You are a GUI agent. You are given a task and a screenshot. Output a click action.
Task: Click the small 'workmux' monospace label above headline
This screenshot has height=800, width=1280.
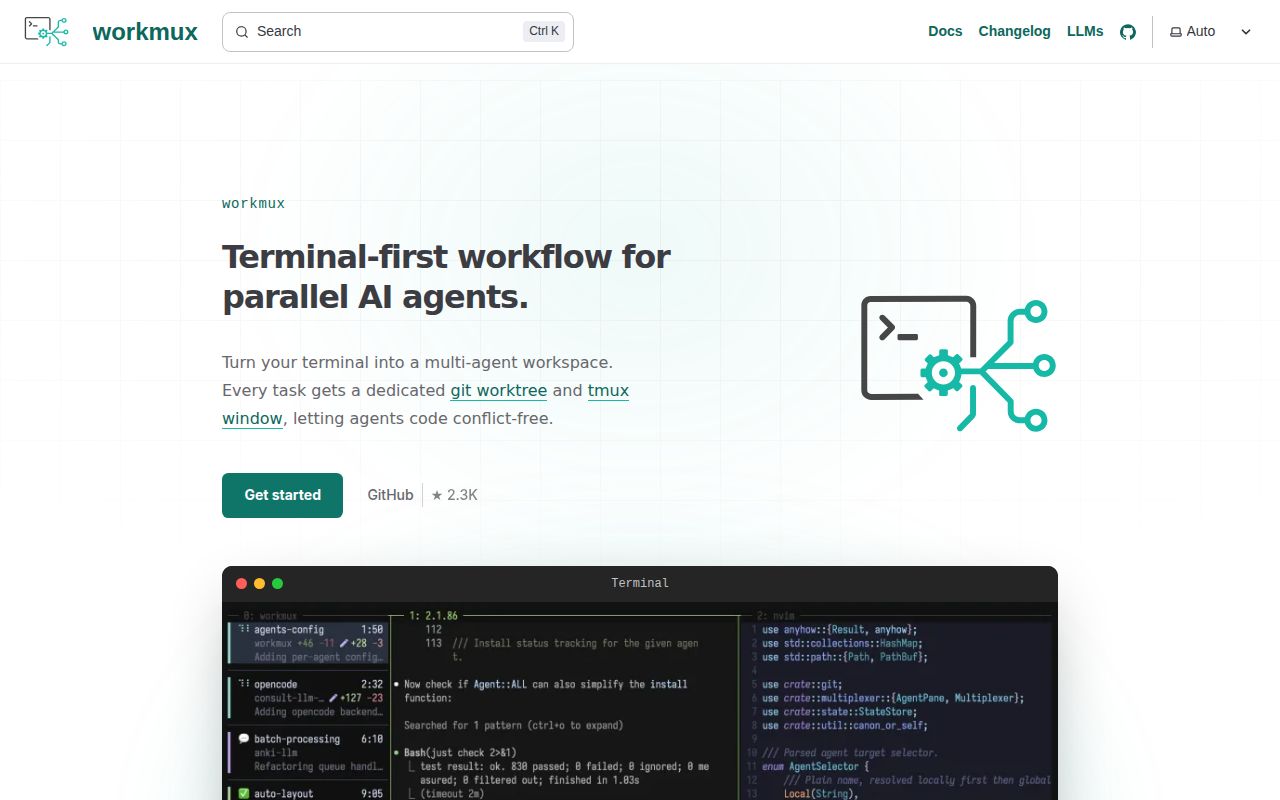pyautogui.click(x=253, y=203)
